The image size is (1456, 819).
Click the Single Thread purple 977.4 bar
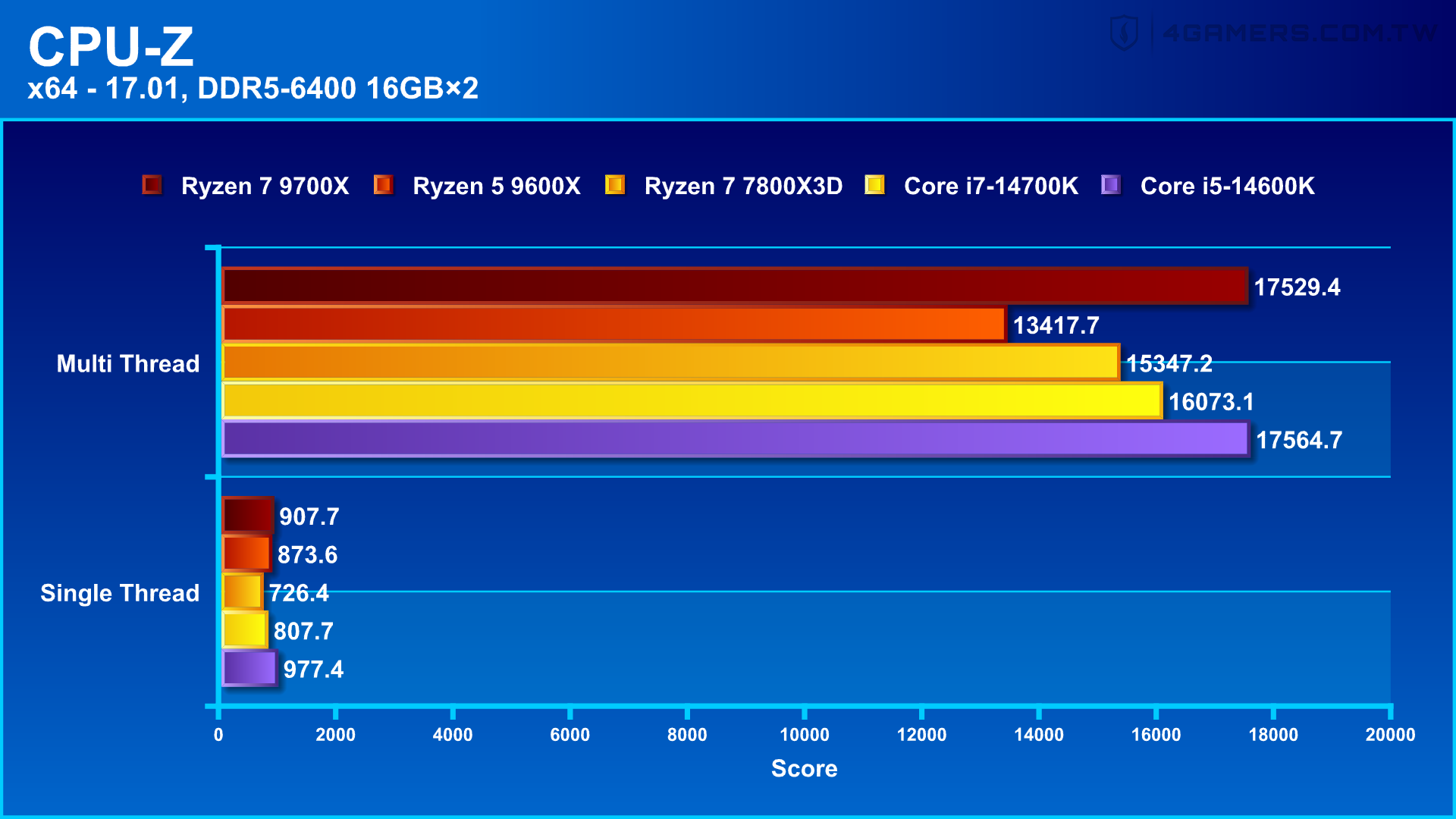pos(249,668)
